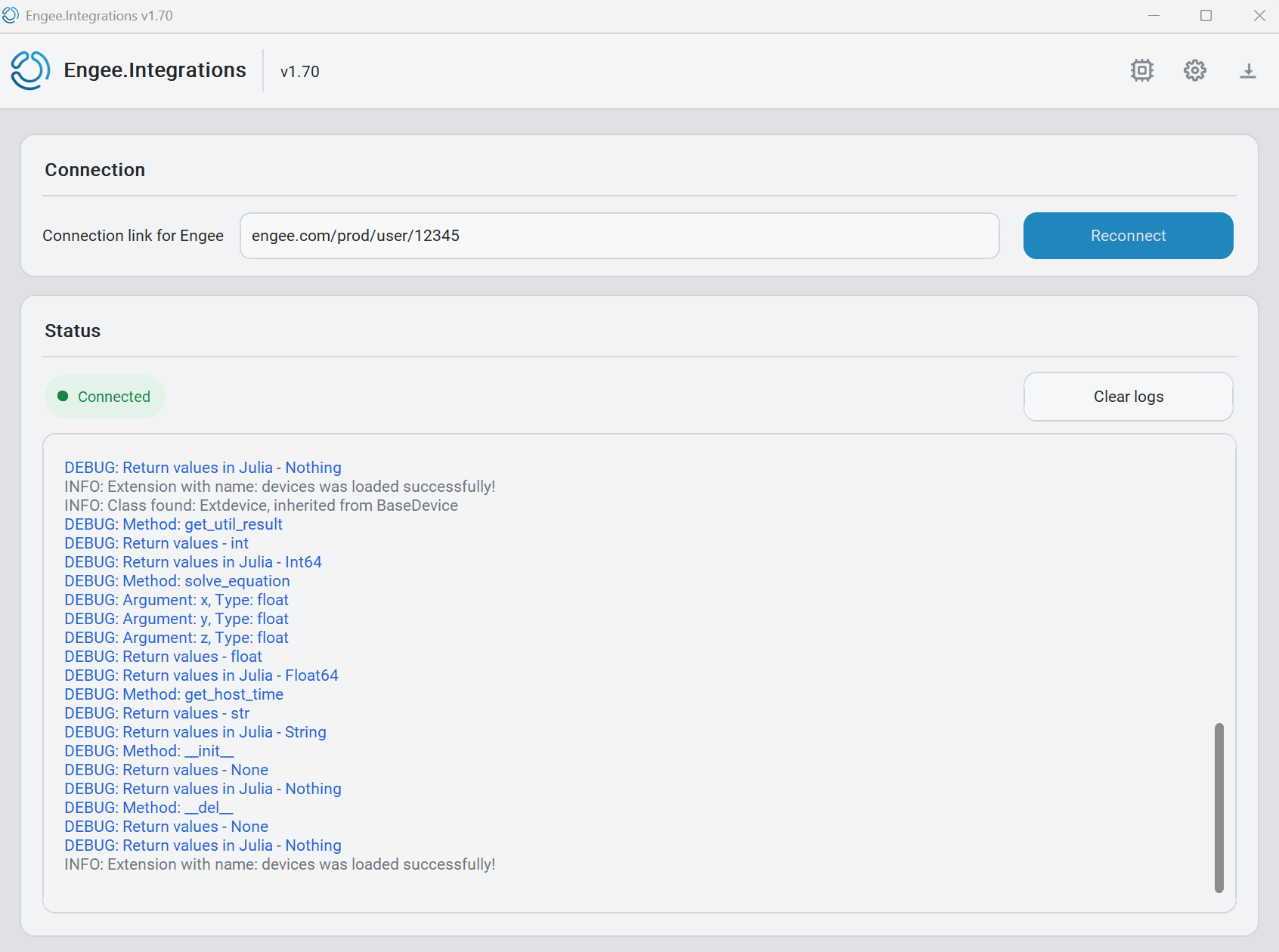The image size is (1279, 952).
Task: Click 'Connection link for Engee' label
Action: [133, 236]
